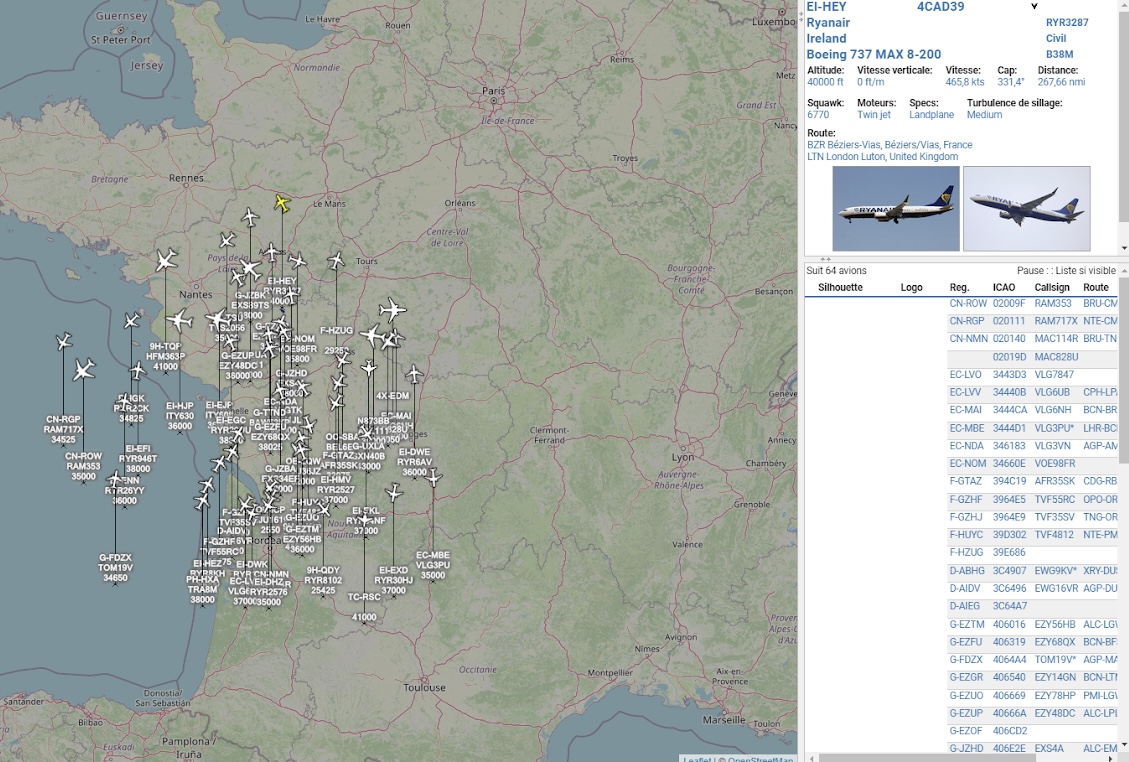Image resolution: width=1129 pixels, height=762 pixels.
Task: Select the aircraft icon for G-FDZX TOM19V
Action: click(115, 479)
